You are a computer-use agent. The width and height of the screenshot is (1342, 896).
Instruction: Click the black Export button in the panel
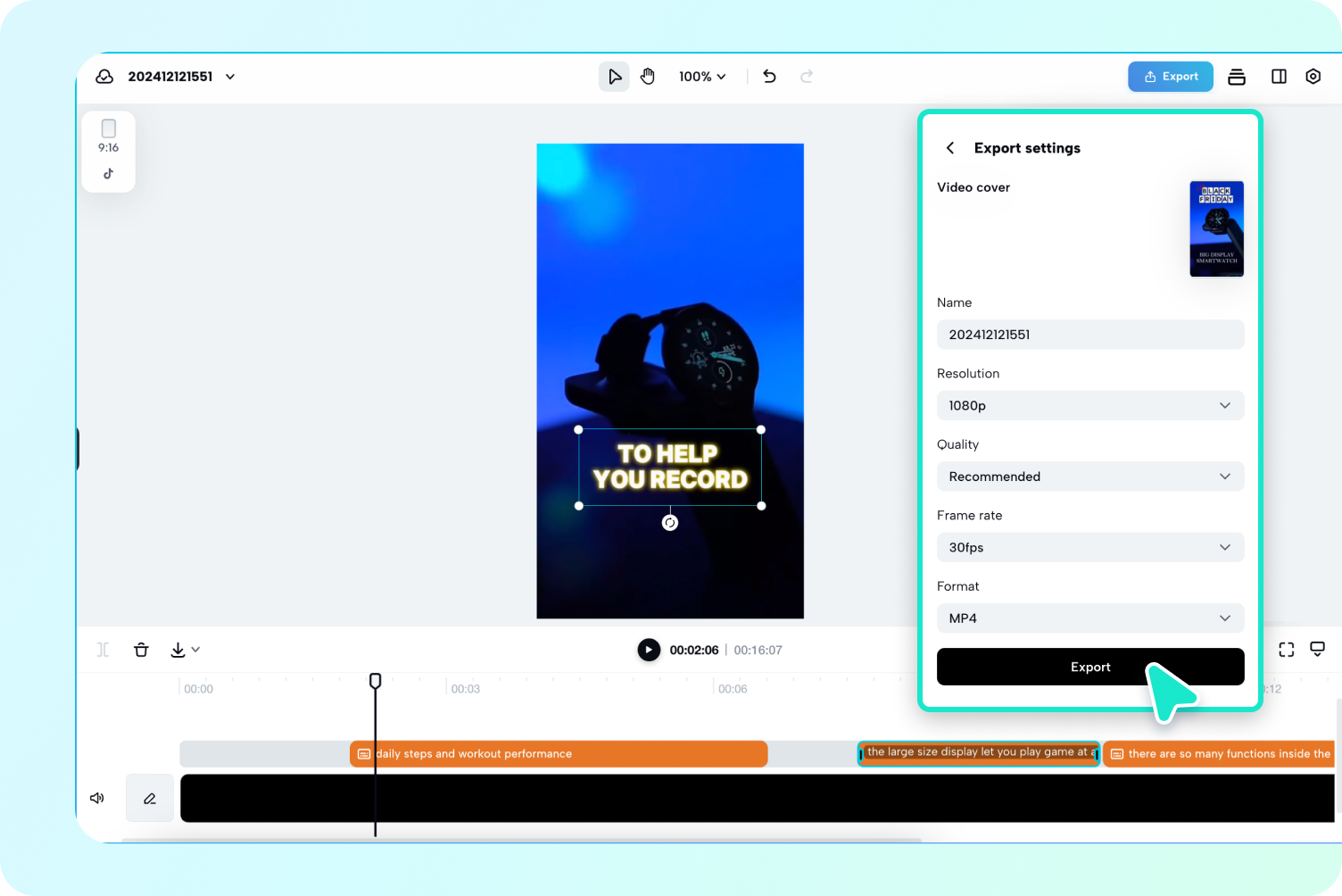pyautogui.click(x=1089, y=667)
